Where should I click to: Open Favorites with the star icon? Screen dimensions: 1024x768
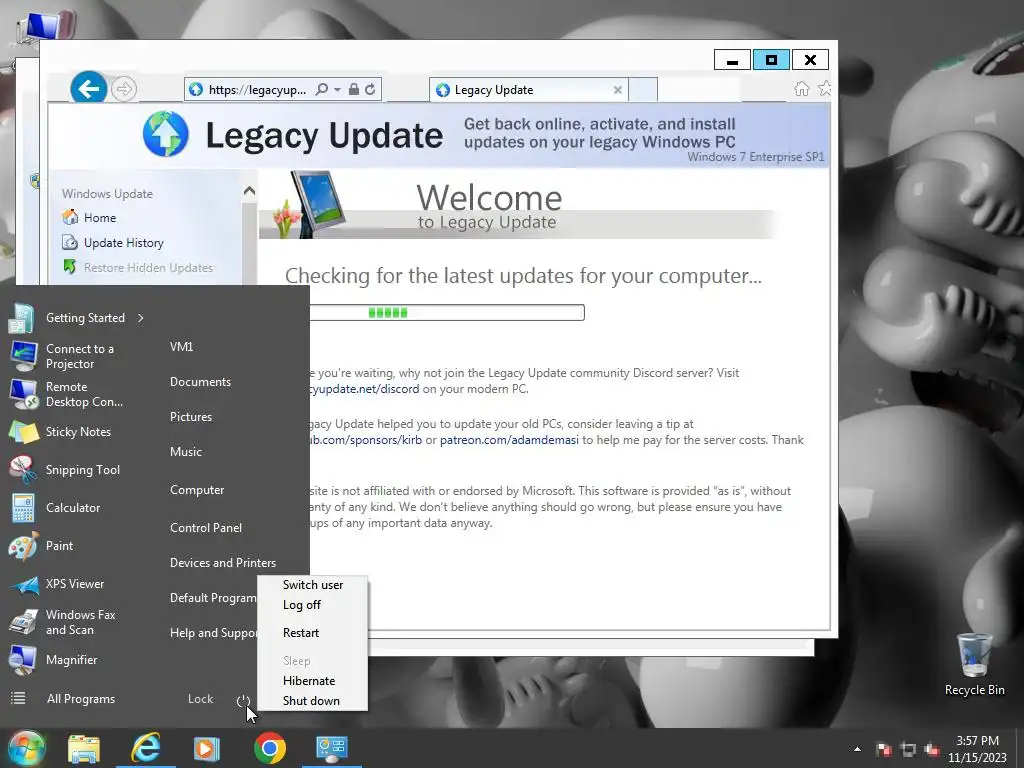[x=824, y=89]
